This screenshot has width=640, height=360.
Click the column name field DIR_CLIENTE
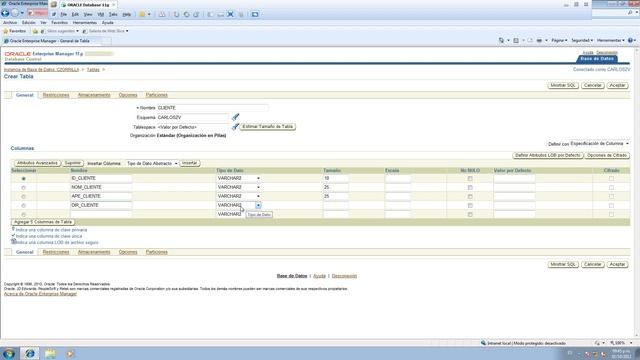click(x=101, y=205)
